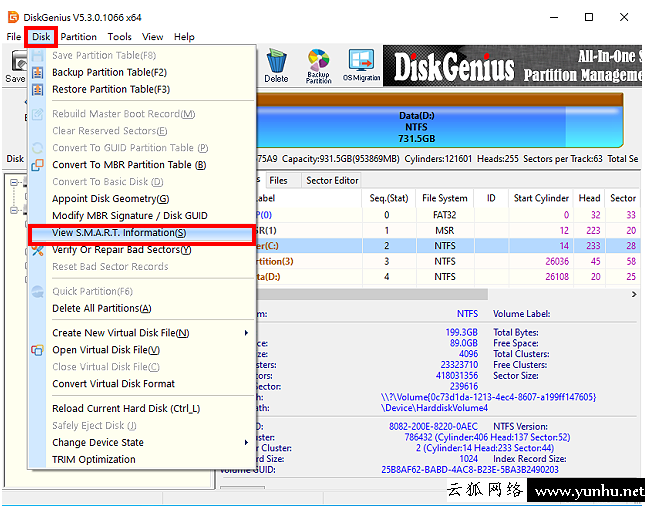Click the DiskGenius app logo in title bar

[13, 17]
